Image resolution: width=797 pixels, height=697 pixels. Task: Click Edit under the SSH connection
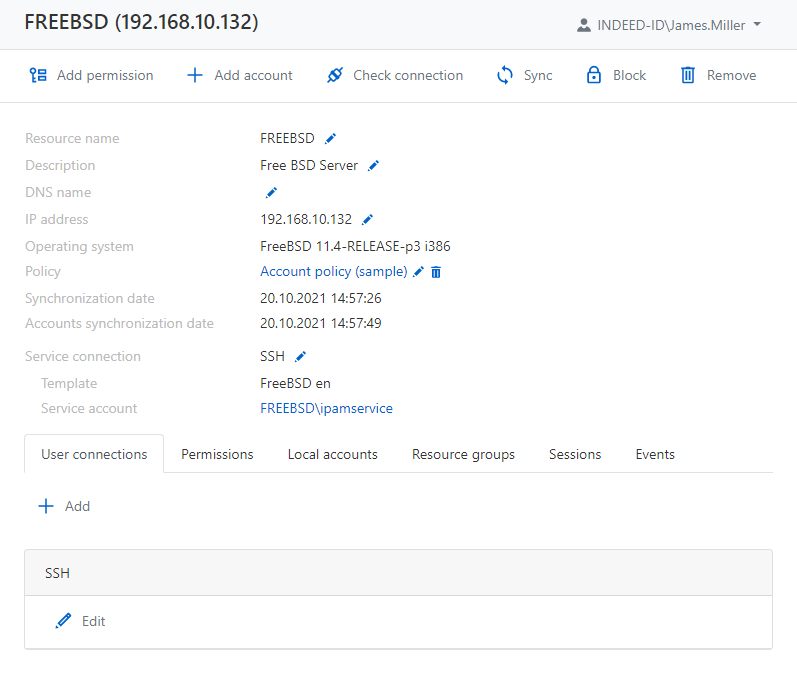pos(80,622)
